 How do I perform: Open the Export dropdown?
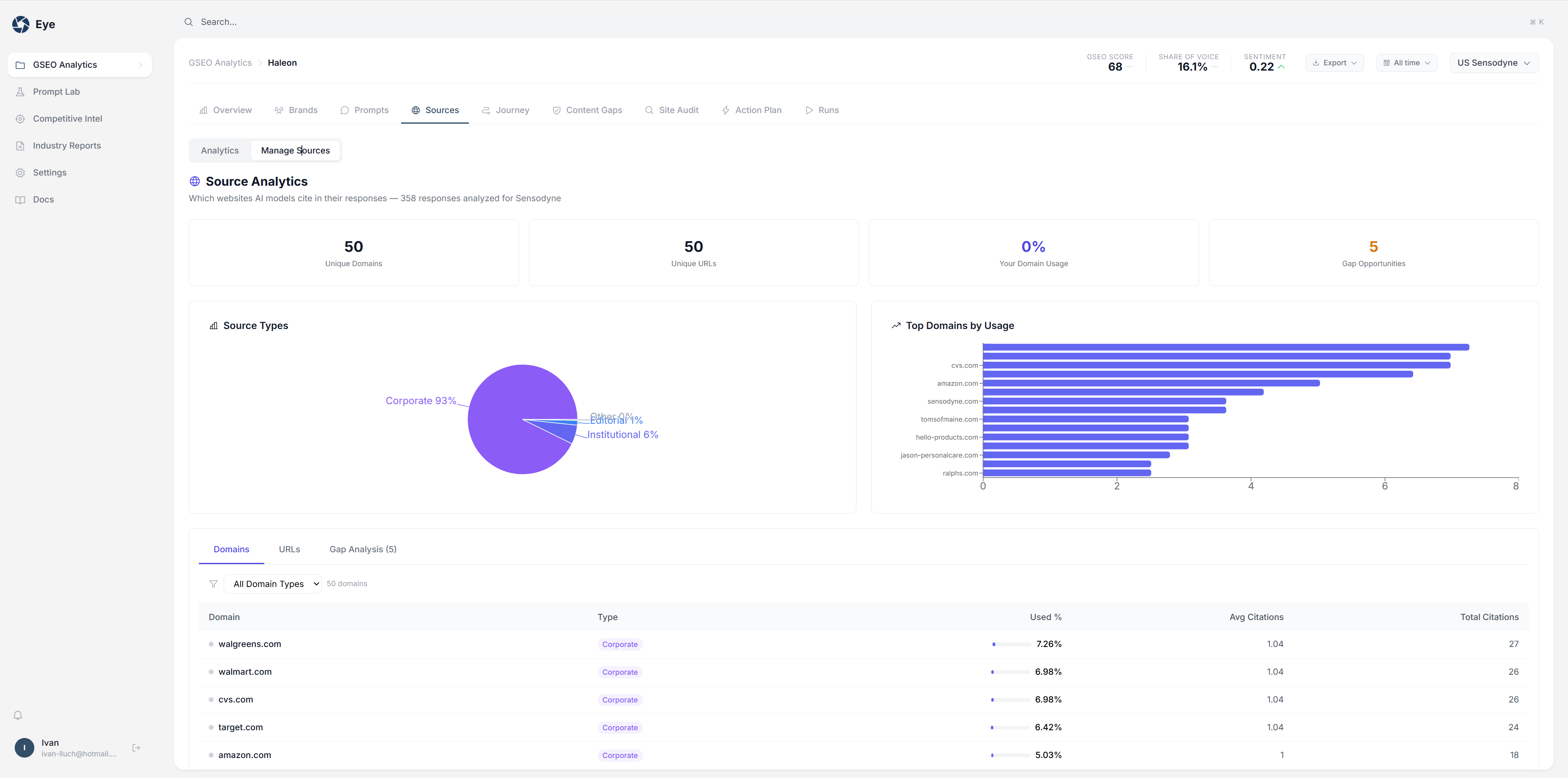(x=1334, y=62)
